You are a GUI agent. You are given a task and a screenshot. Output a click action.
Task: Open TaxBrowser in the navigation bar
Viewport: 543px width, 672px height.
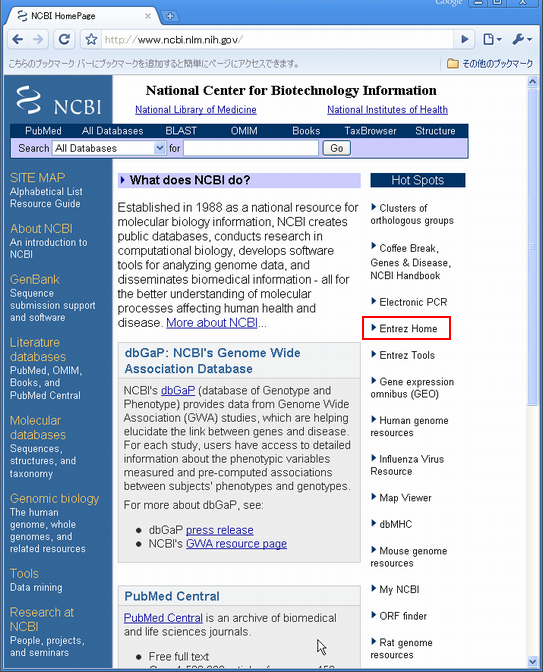tap(370, 131)
